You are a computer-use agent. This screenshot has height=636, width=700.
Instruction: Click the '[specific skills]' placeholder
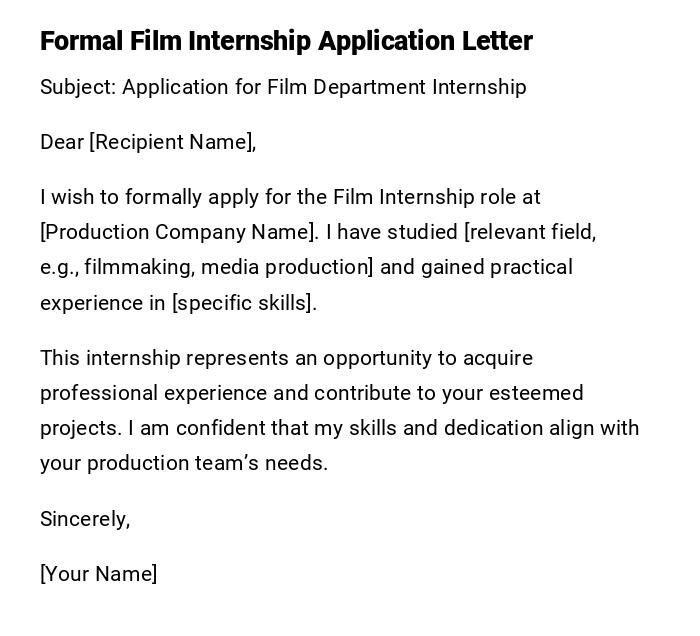tap(244, 303)
